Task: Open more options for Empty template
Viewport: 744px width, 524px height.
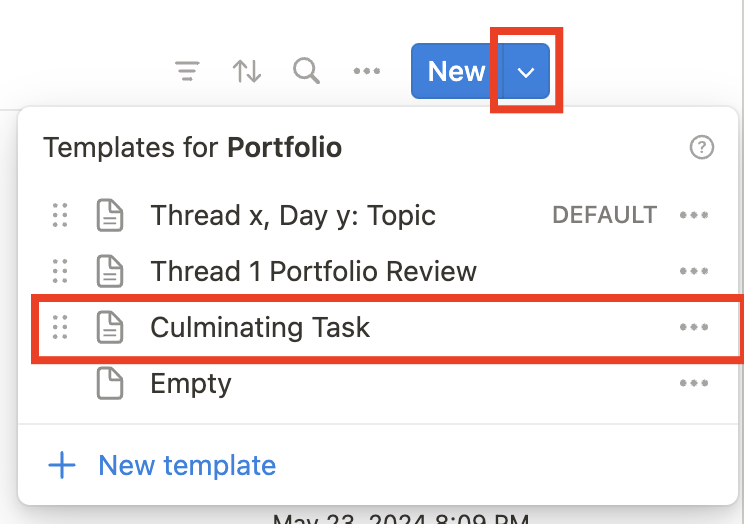Action: click(x=694, y=383)
